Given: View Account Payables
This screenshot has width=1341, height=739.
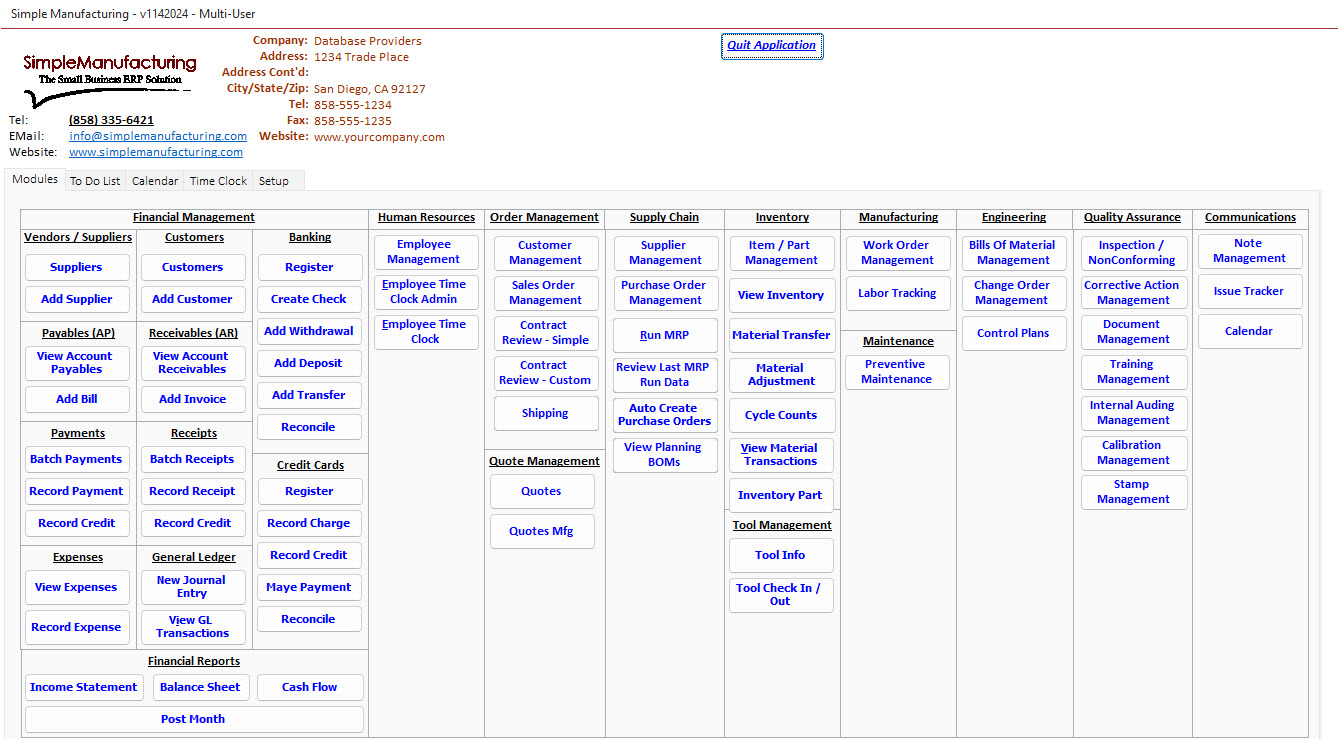Looking at the screenshot, I should click(77, 363).
